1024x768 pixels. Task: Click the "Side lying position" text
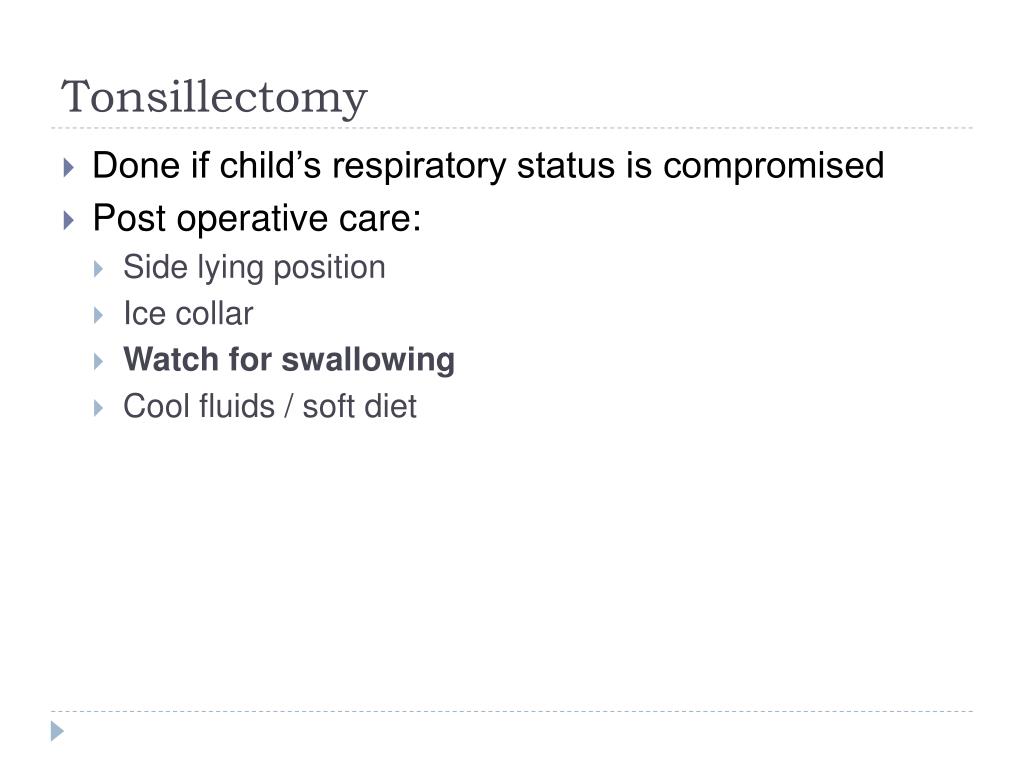[254, 268]
